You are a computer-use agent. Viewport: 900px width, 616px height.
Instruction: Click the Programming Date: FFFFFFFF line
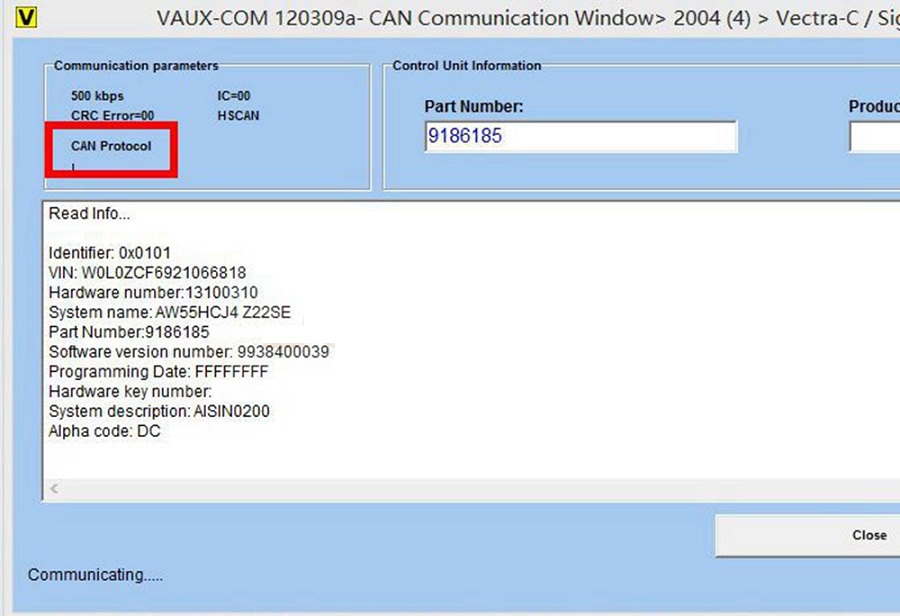pyautogui.click(x=158, y=372)
